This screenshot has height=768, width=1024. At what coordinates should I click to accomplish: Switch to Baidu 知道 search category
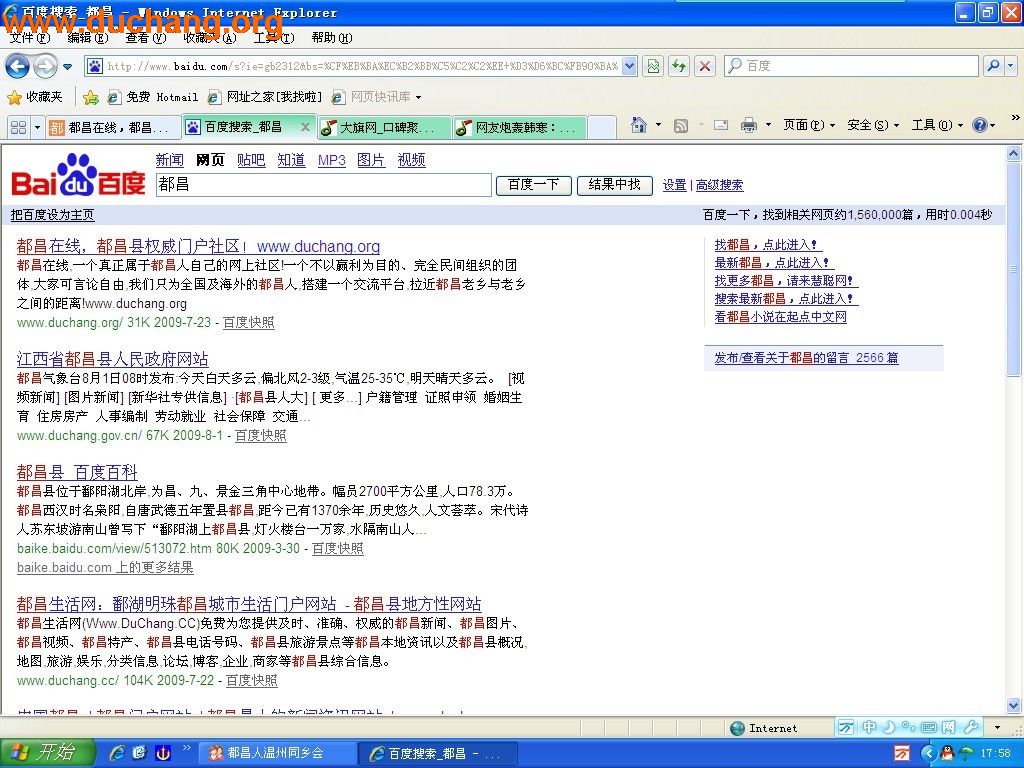pyautogui.click(x=291, y=161)
